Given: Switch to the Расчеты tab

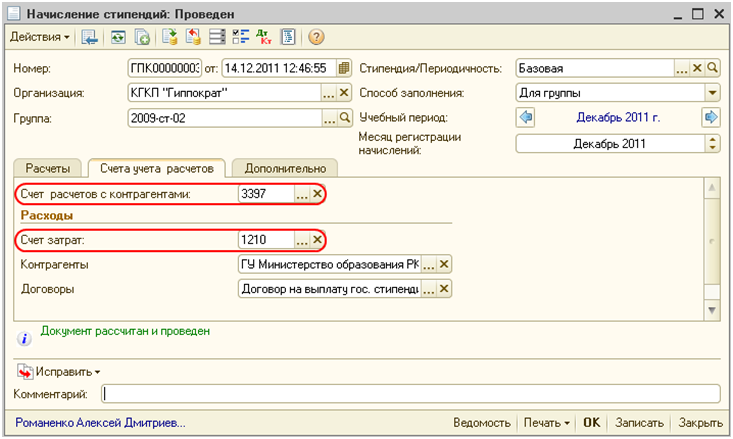Looking at the screenshot, I should pyautogui.click(x=48, y=169).
